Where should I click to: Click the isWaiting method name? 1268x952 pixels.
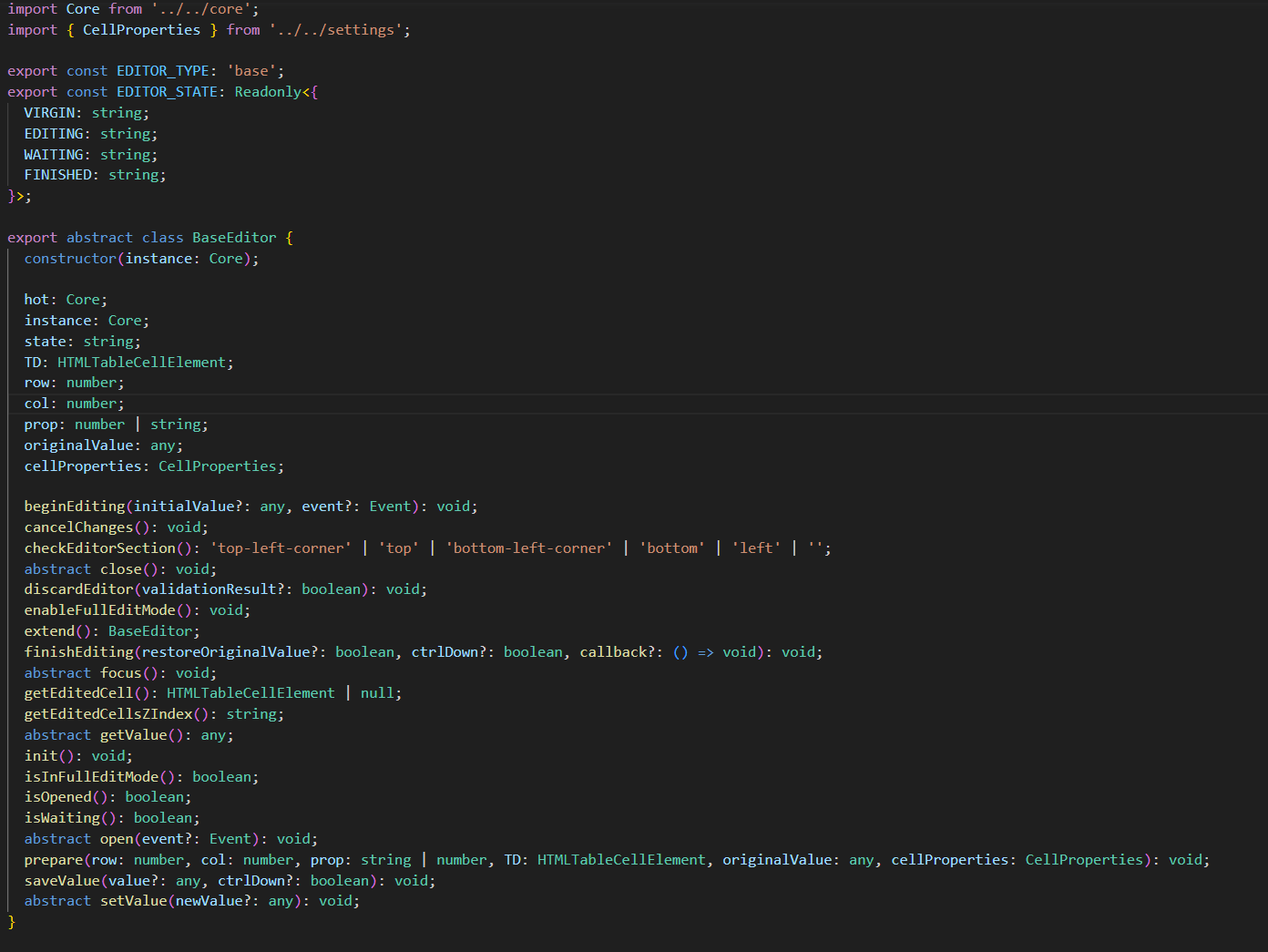[x=62, y=818]
